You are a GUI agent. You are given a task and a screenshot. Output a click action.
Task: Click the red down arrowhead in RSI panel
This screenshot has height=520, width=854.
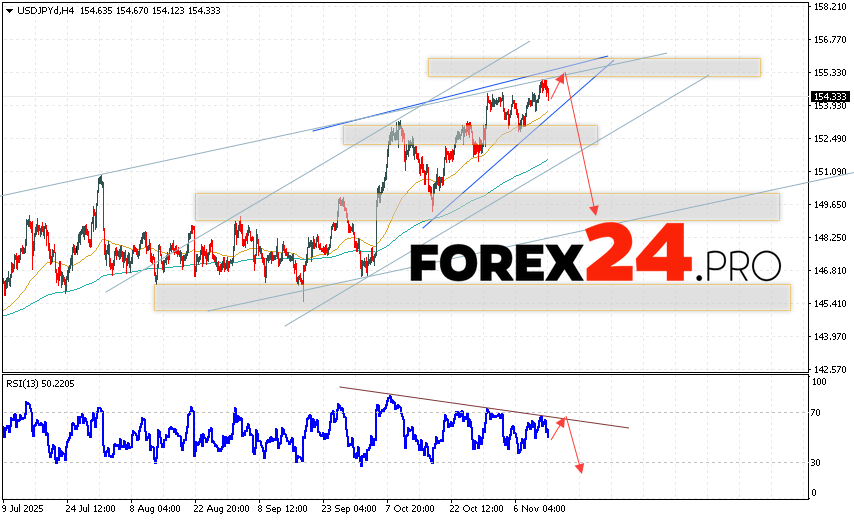579,468
